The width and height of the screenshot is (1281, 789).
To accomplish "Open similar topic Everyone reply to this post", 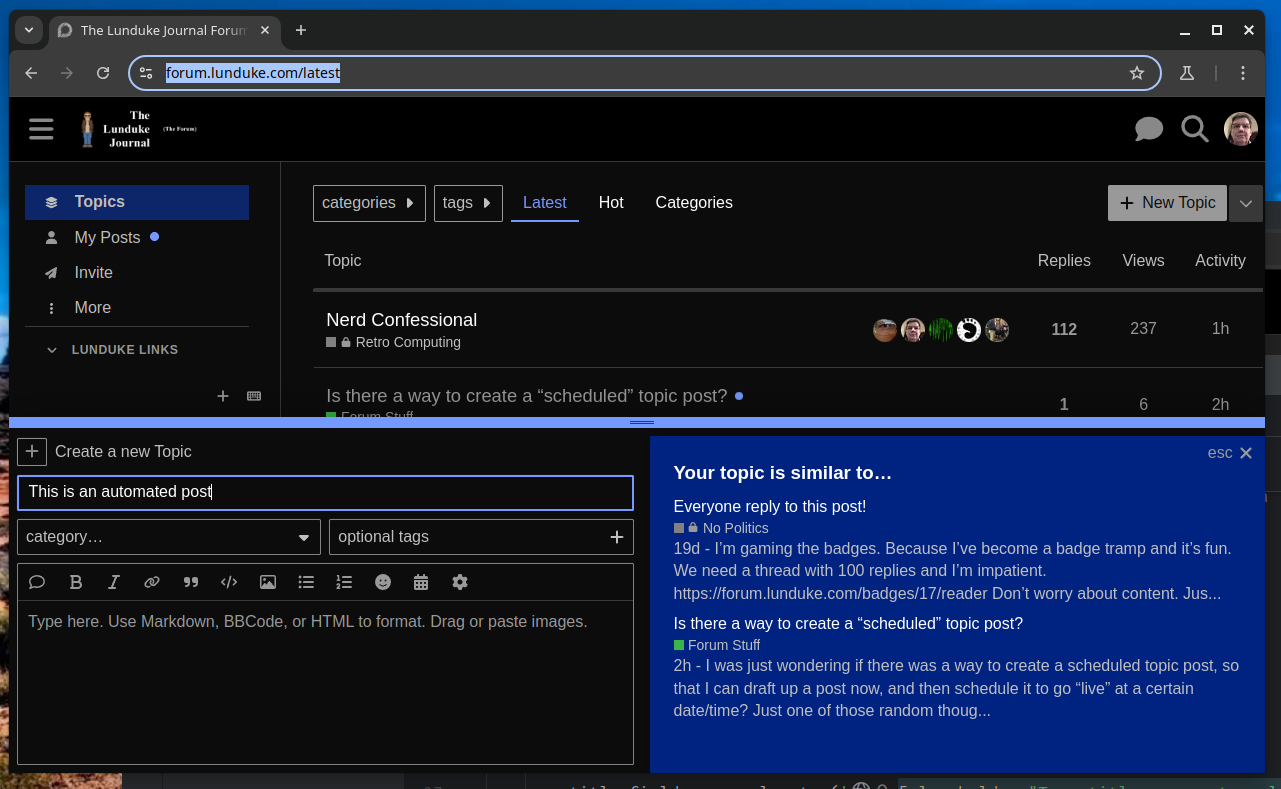I will pyautogui.click(x=770, y=507).
